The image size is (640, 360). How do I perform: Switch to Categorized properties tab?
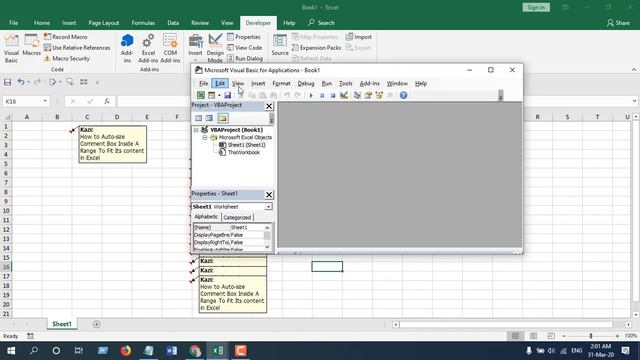(x=237, y=218)
